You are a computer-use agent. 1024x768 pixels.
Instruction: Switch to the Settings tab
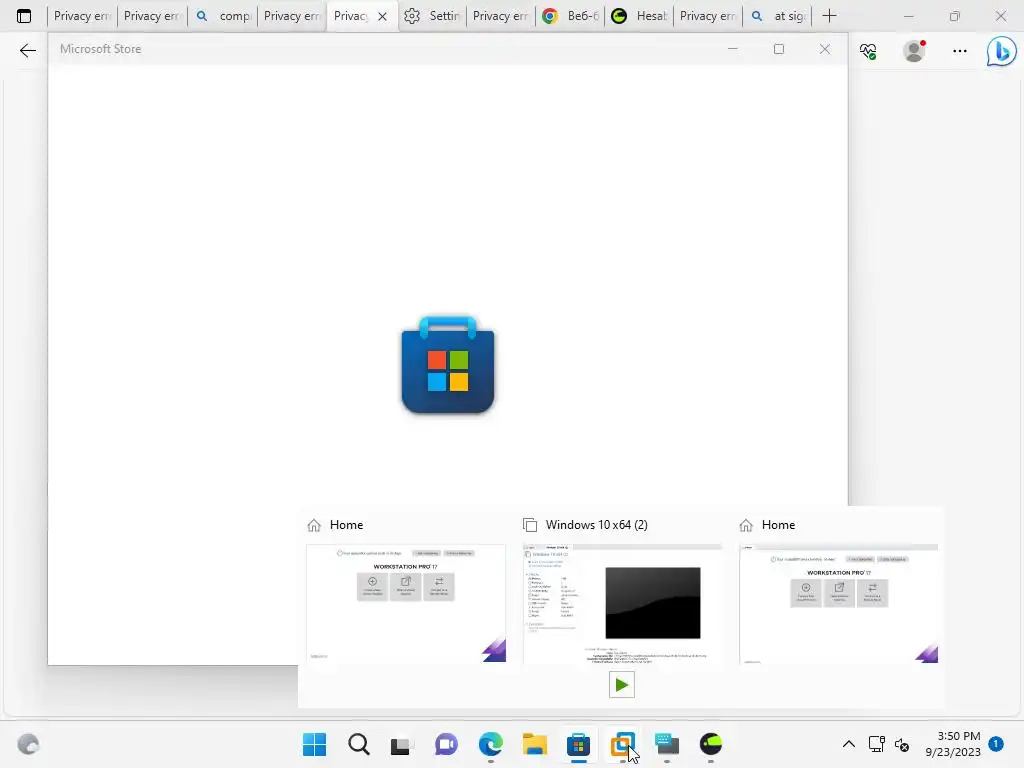(x=431, y=16)
